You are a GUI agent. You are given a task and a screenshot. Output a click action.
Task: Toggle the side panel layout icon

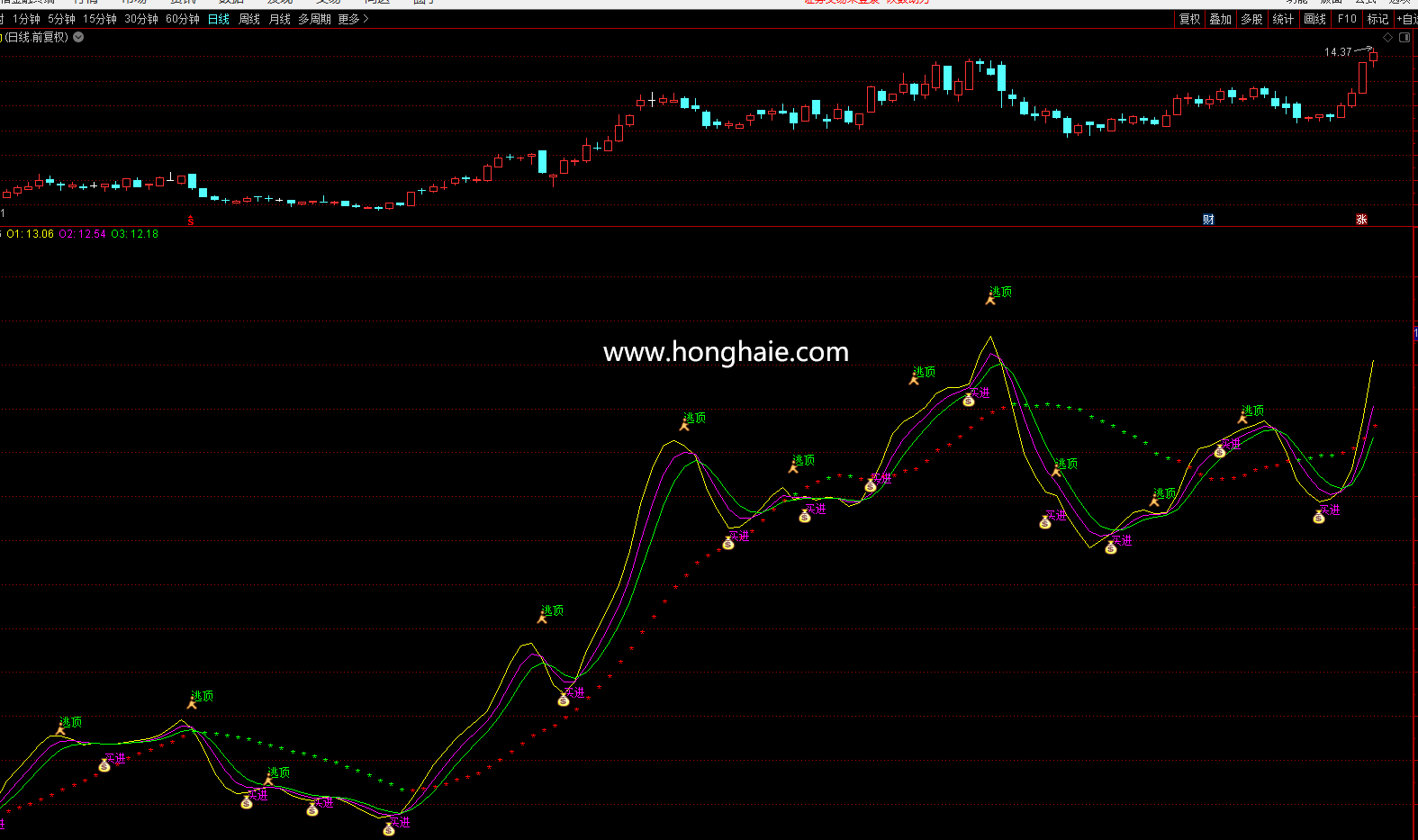click(1404, 38)
